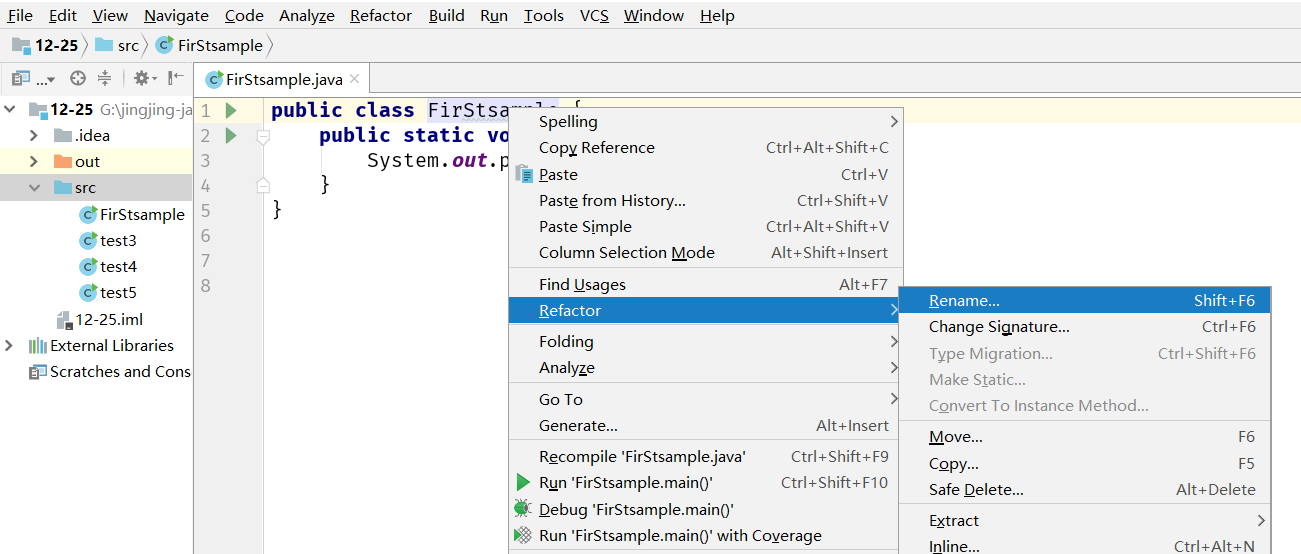The image size is (1301, 554).
Task: Click the Scroll from Source target icon
Action: point(77,78)
